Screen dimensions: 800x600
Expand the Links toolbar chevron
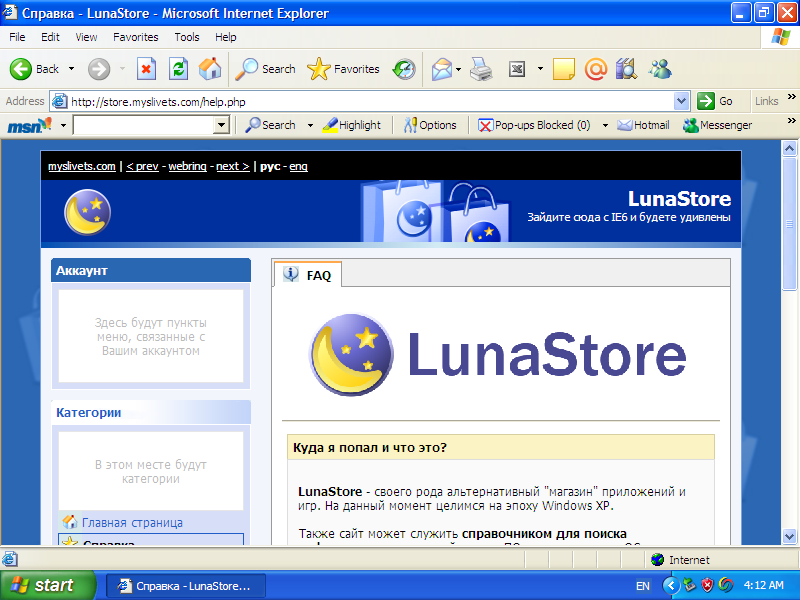coord(791,97)
